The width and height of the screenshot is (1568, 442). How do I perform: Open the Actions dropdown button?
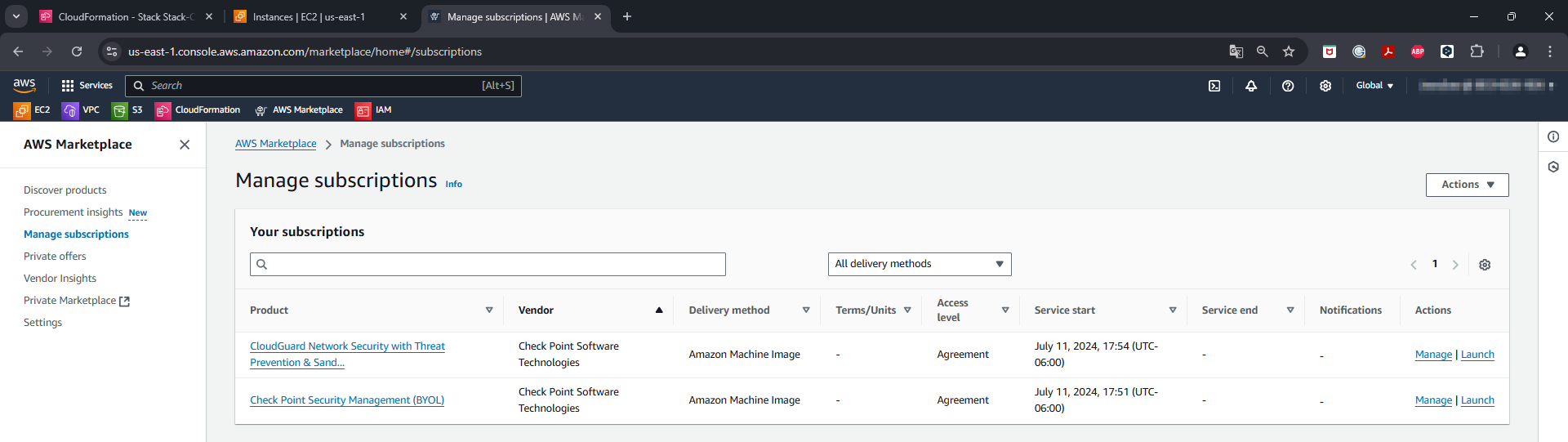coord(1468,185)
